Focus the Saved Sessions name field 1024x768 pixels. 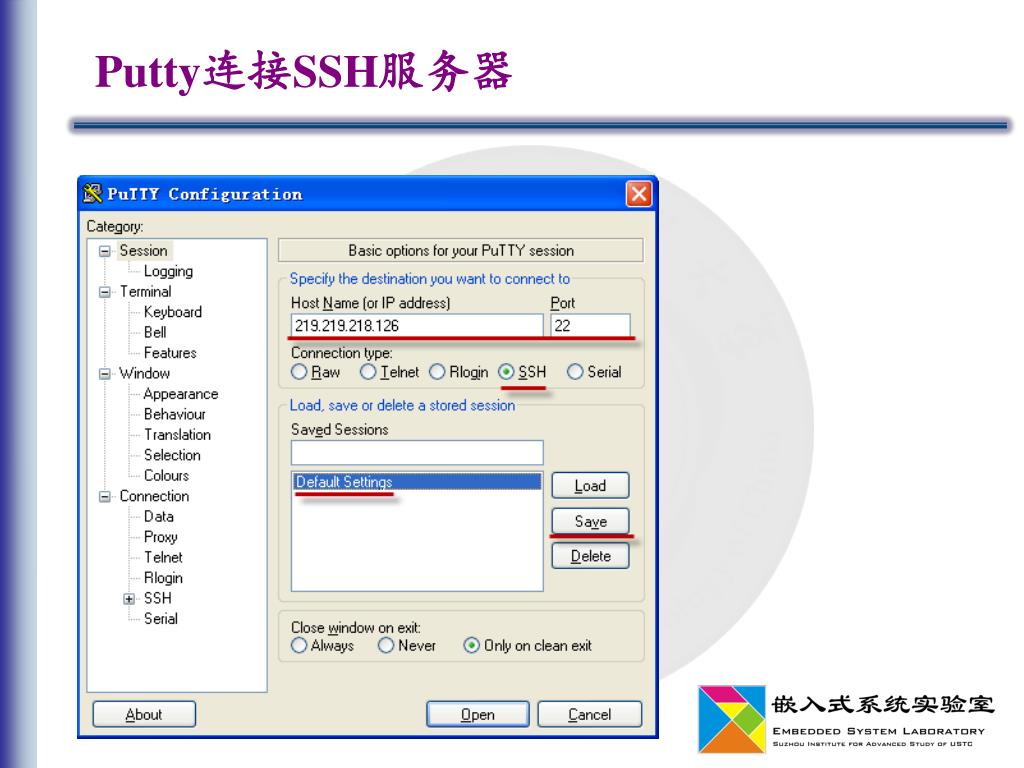tap(417, 453)
